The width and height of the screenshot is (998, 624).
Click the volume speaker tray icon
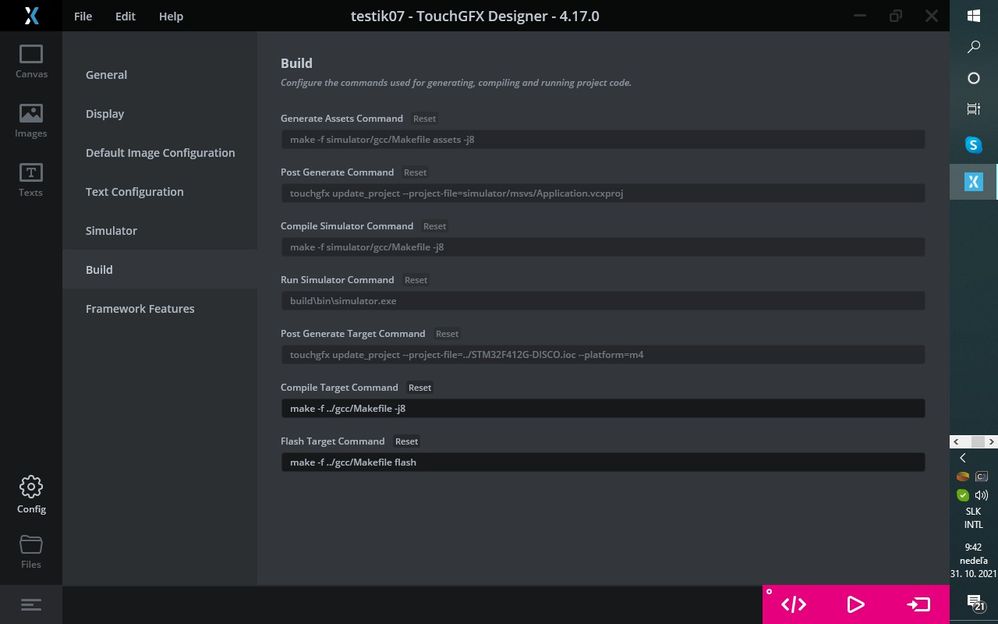[981, 495]
